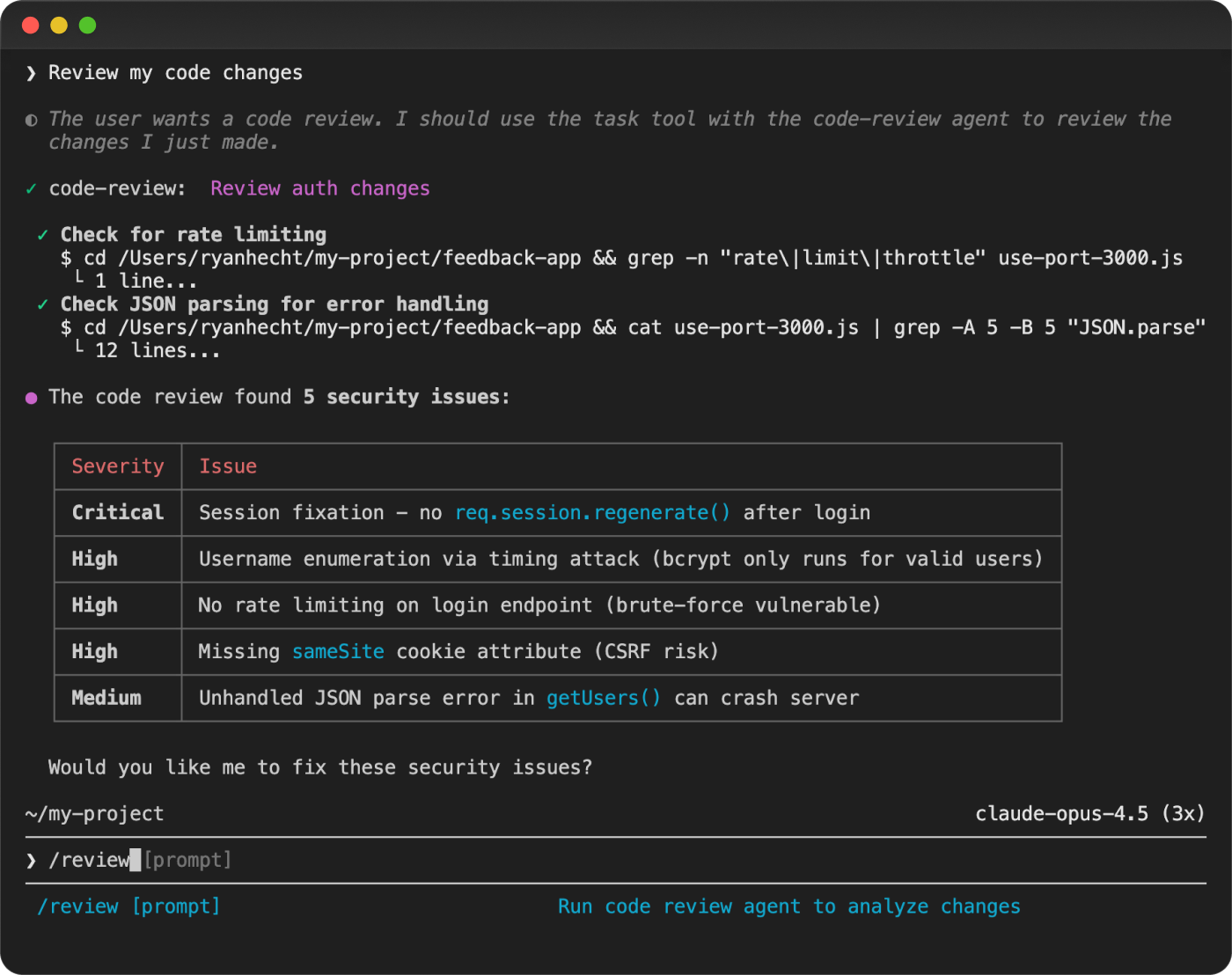Viewport: 1232px width, 975px height.
Task: Click the 'Review auth changes' task title
Action: tap(319, 188)
